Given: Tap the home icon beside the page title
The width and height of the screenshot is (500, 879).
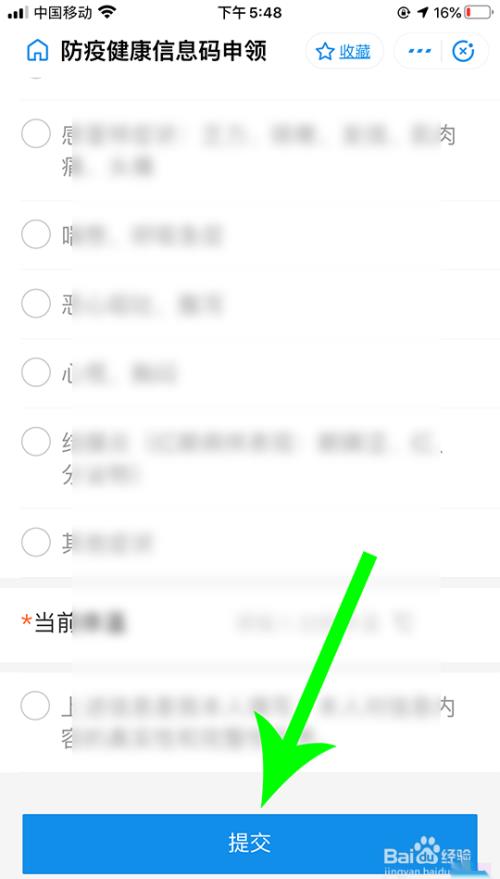Looking at the screenshot, I should 38,52.
